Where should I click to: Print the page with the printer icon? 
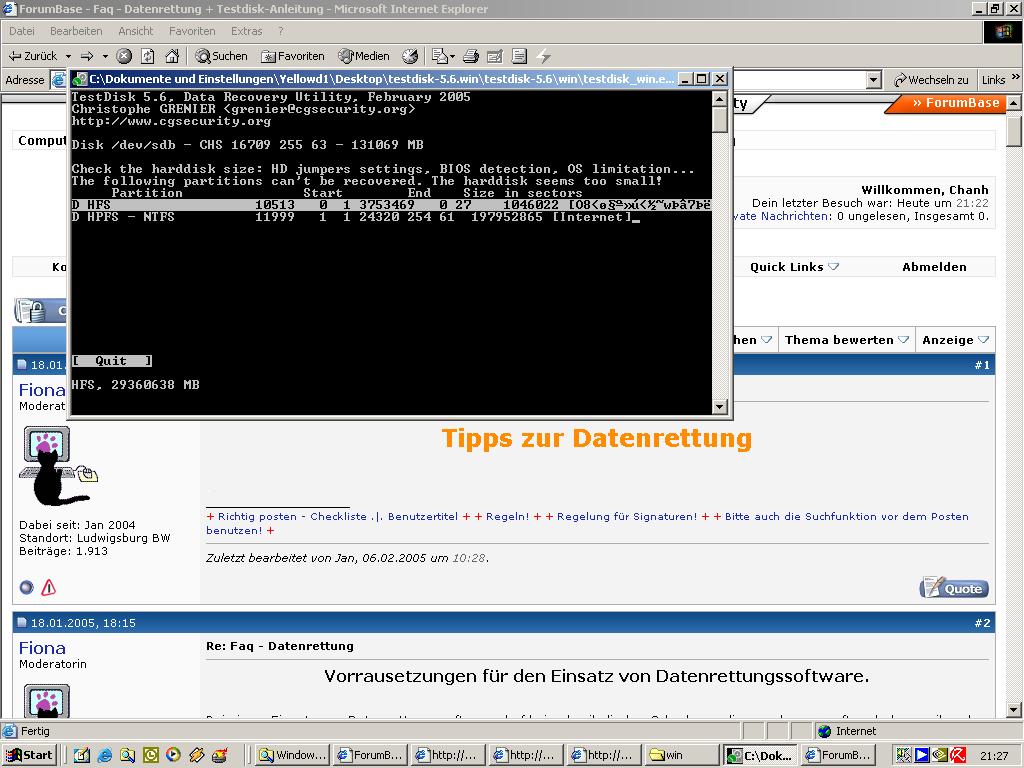(x=471, y=56)
